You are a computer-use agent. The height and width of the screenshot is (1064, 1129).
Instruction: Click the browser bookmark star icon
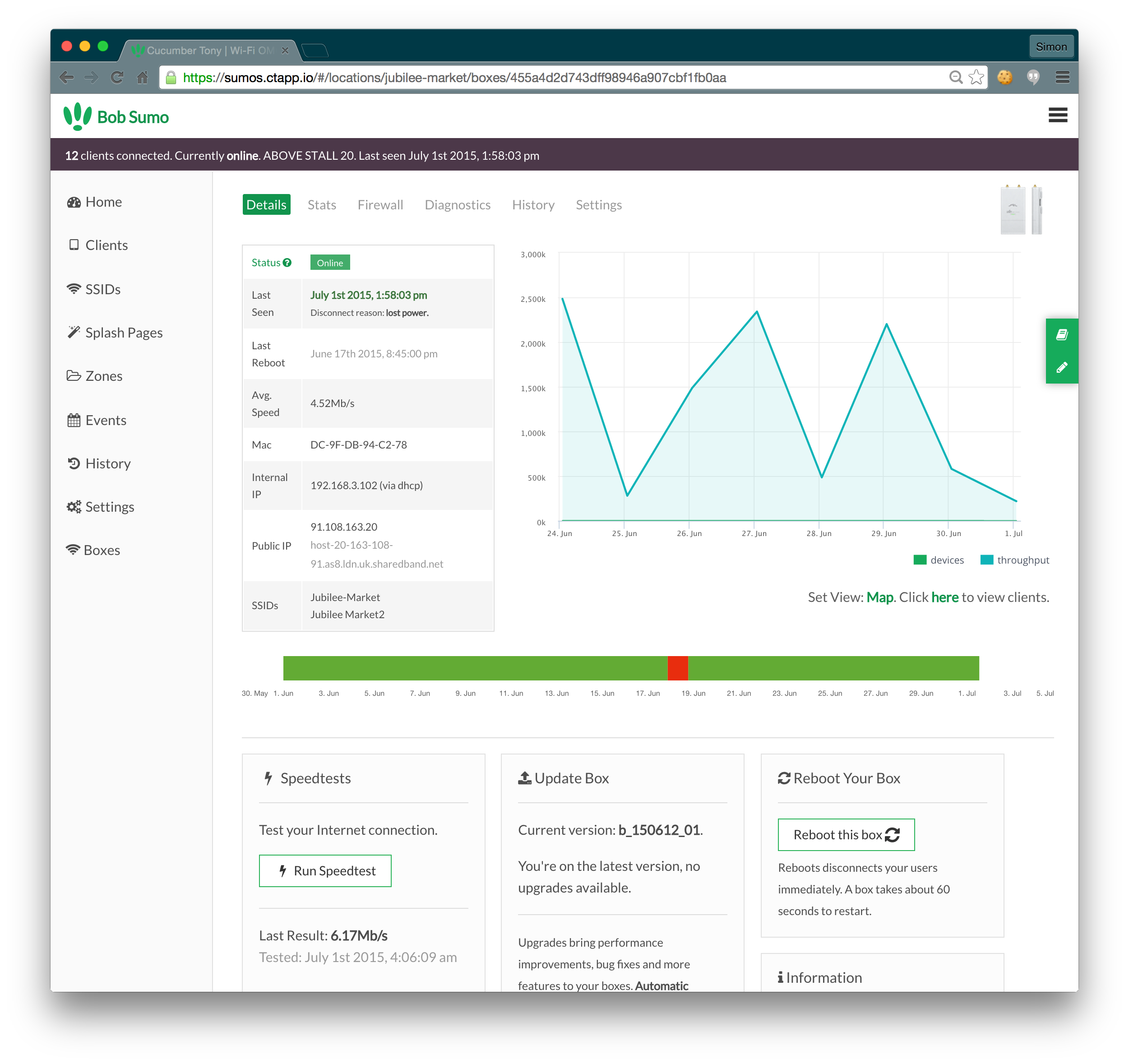click(976, 77)
